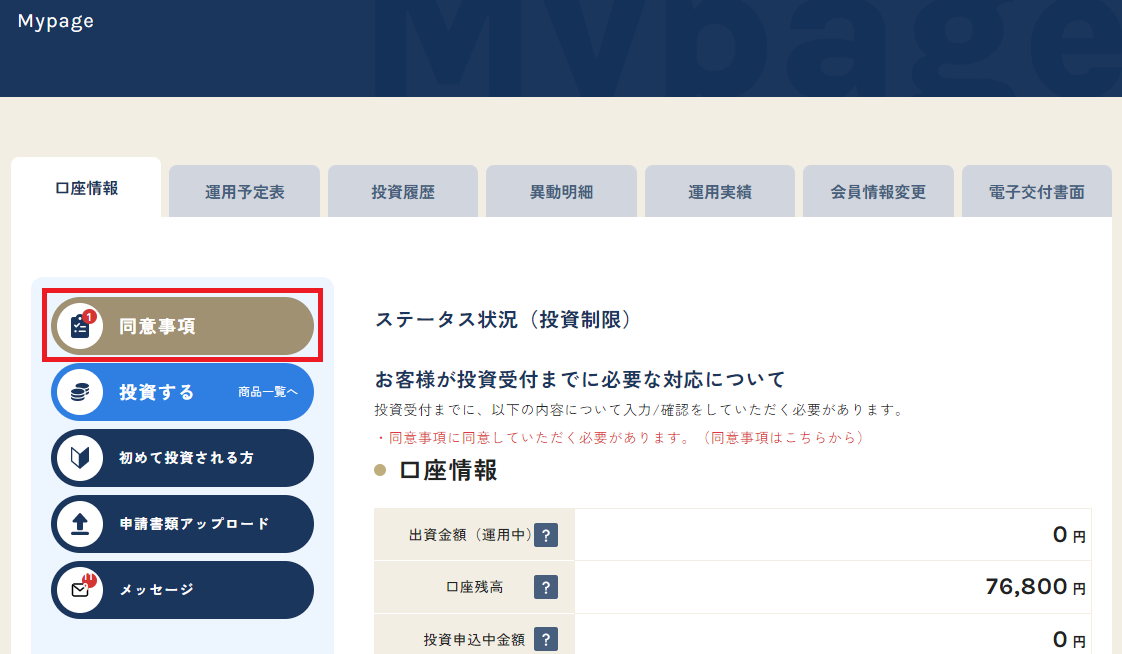Click the clipboard icon on 同意事項
The image size is (1122, 654).
(80, 326)
